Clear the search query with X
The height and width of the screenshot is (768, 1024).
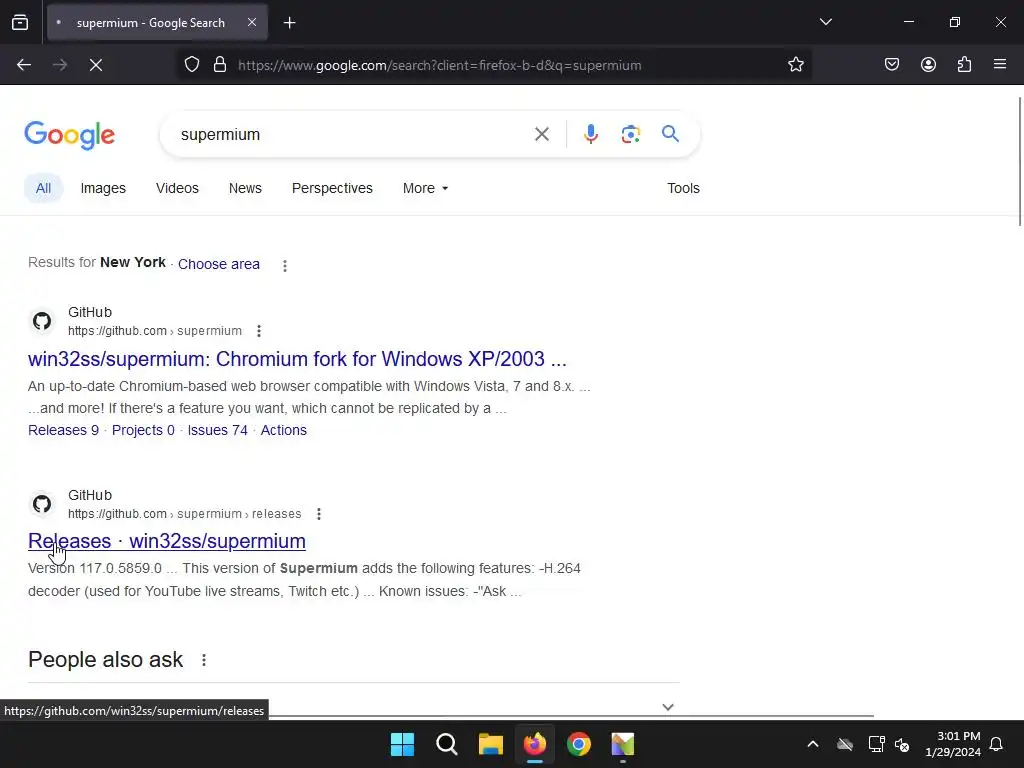pyautogui.click(x=541, y=135)
